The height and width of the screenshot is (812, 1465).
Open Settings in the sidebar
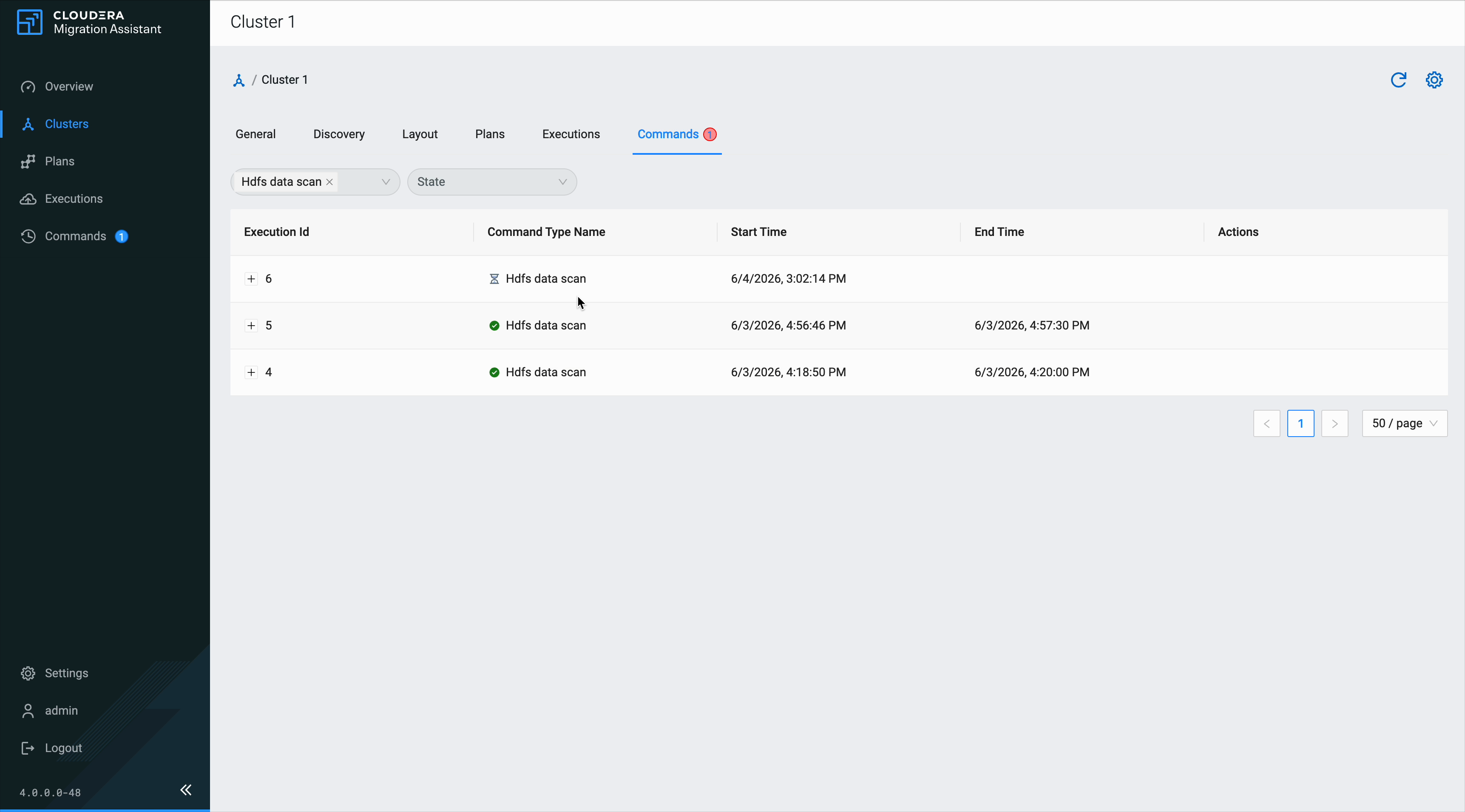66,673
